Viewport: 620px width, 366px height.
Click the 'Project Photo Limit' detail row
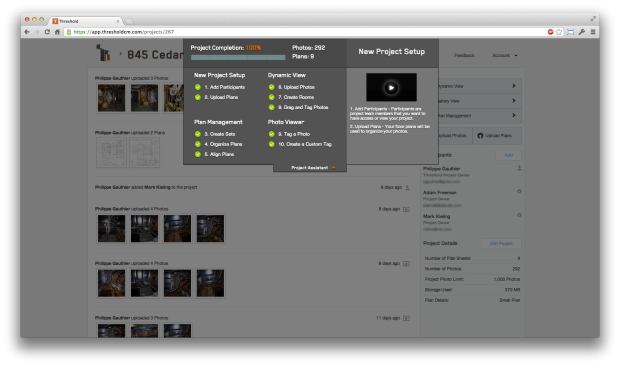472,279
